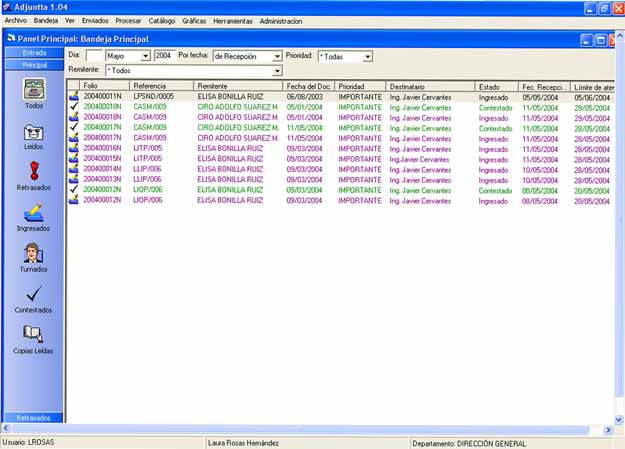Sort by the Referencia column header
625x449 pixels.
161,86
